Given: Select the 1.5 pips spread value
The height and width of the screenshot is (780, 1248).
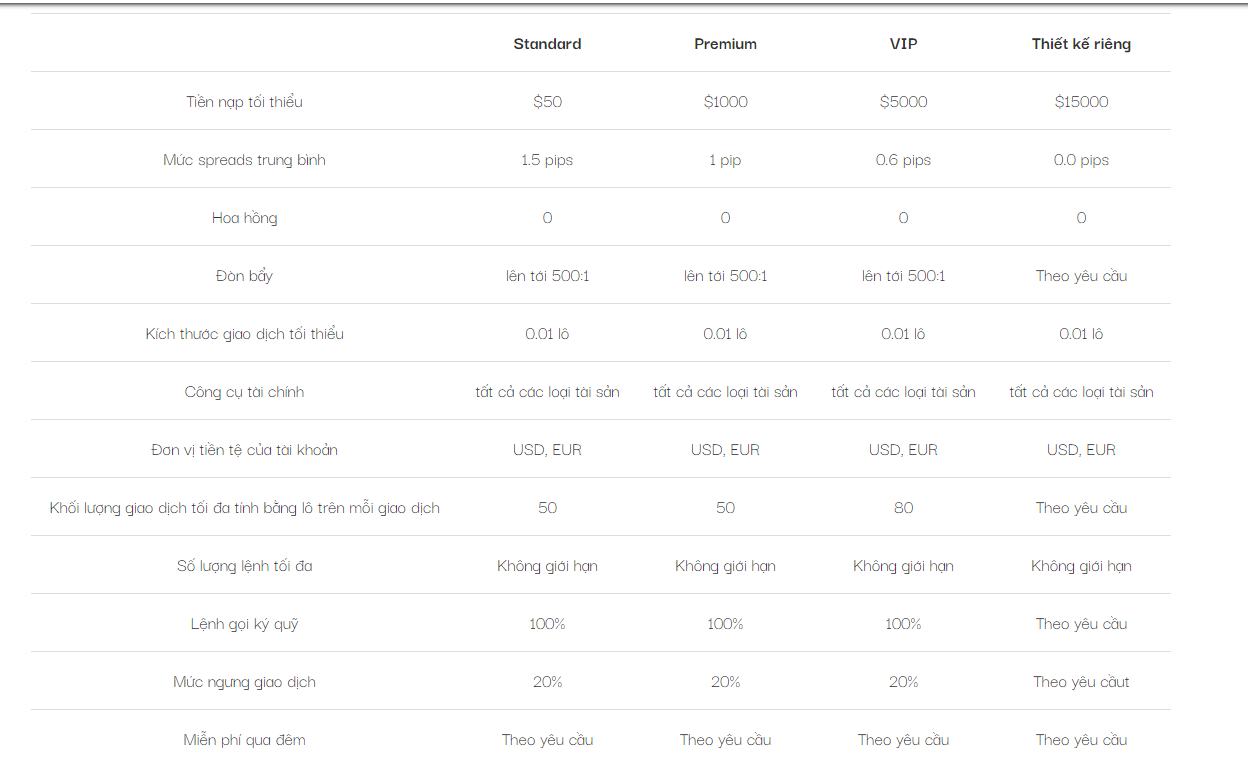Looking at the screenshot, I should (x=547, y=160).
